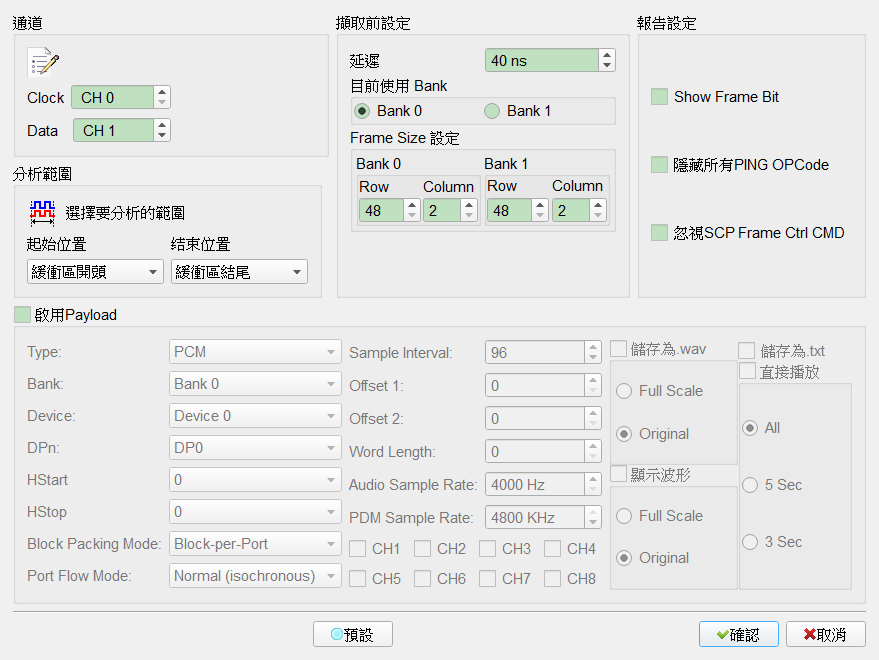This screenshot has height=660, width=879.
Task: Click the Clock channel CH 0 field
Action: (x=112, y=98)
